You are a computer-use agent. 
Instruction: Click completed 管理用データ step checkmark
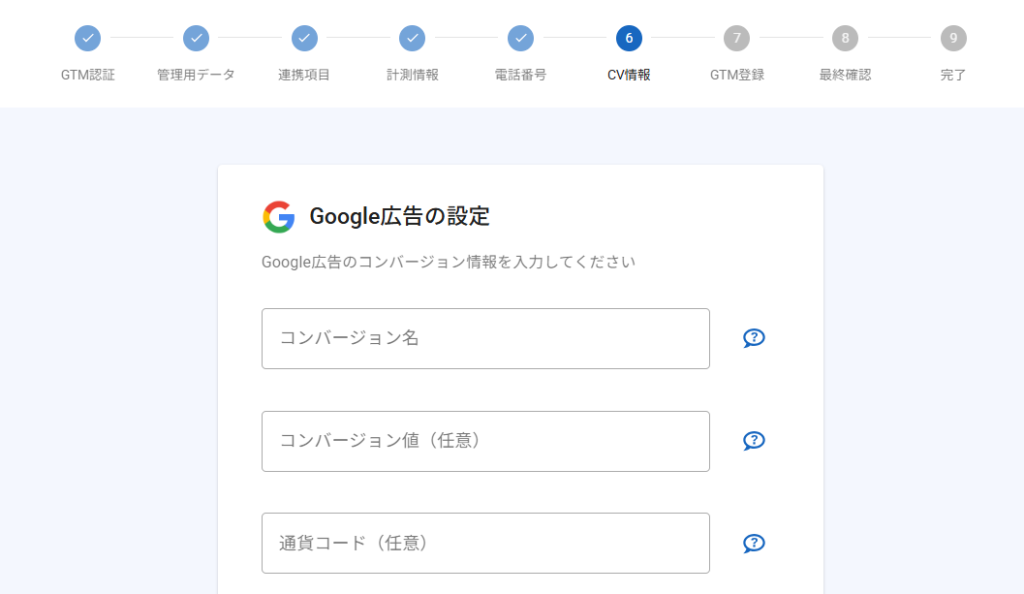196,39
